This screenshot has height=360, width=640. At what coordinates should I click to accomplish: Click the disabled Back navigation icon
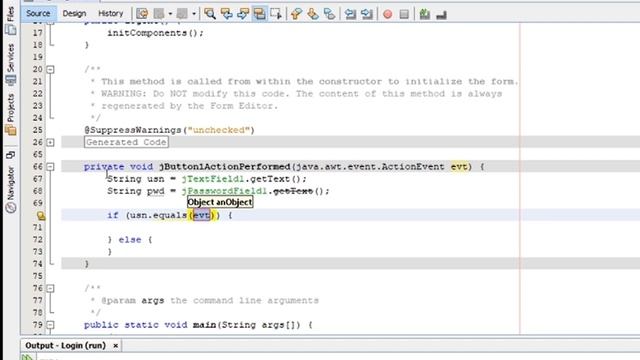click(x=159, y=14)
